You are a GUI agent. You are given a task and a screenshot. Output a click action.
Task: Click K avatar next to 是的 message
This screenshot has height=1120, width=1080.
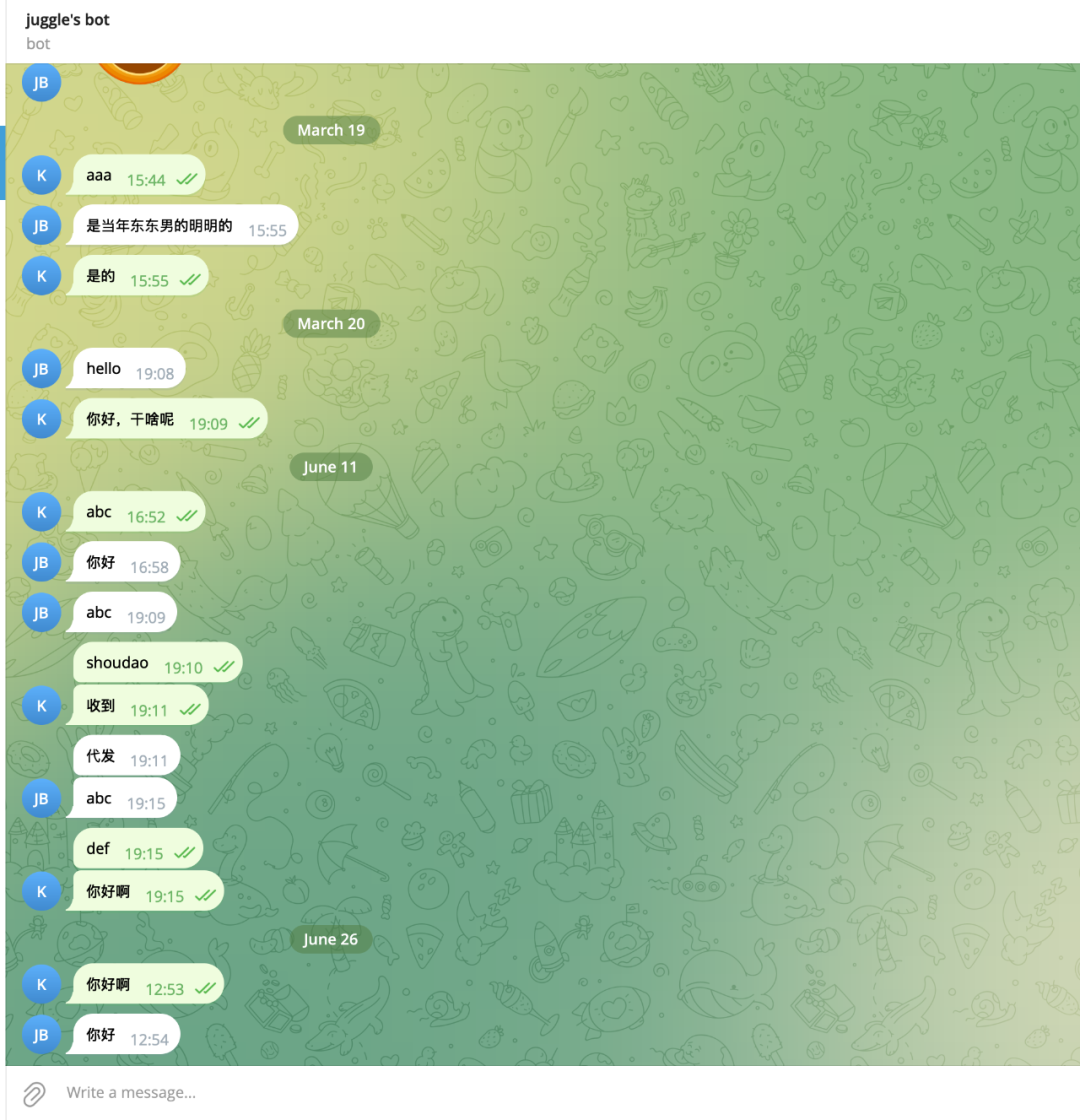pos(41,276)
